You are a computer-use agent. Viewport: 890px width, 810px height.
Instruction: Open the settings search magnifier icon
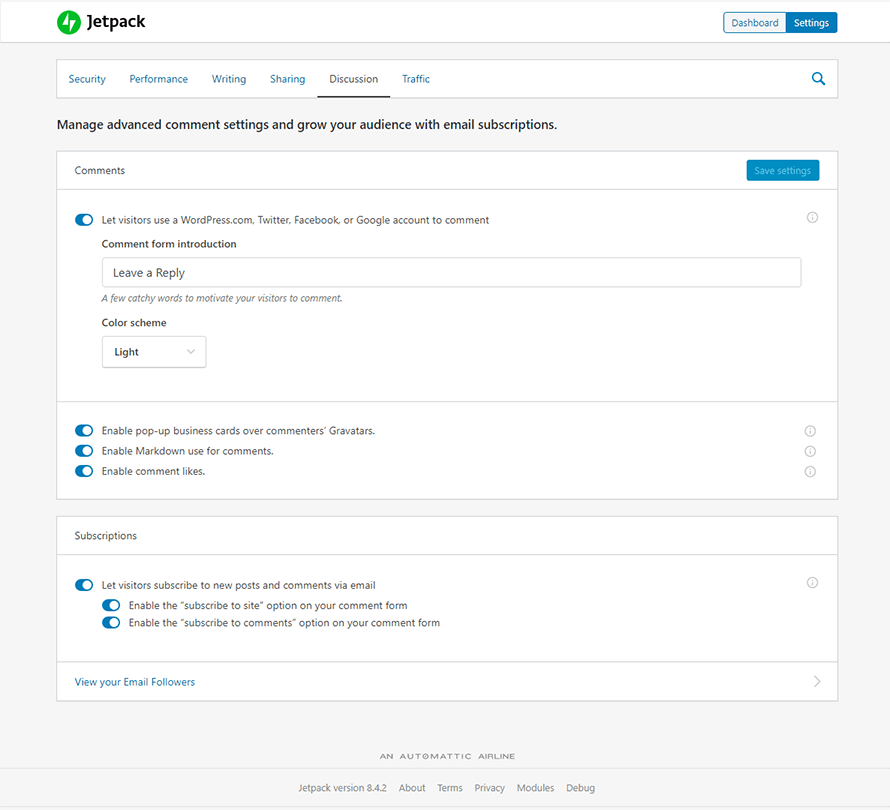pos(818,79)
